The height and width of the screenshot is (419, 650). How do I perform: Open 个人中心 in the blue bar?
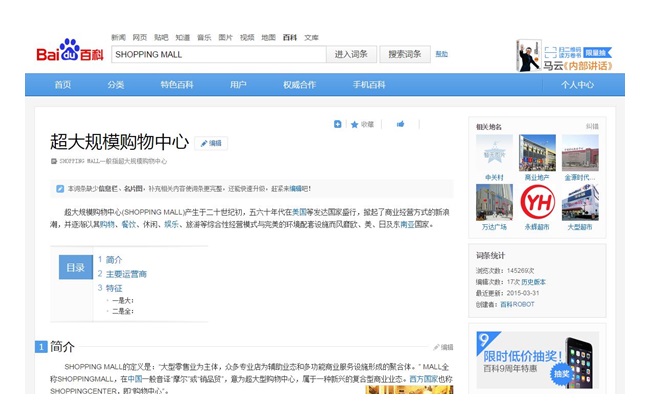(x=577, y=85)
